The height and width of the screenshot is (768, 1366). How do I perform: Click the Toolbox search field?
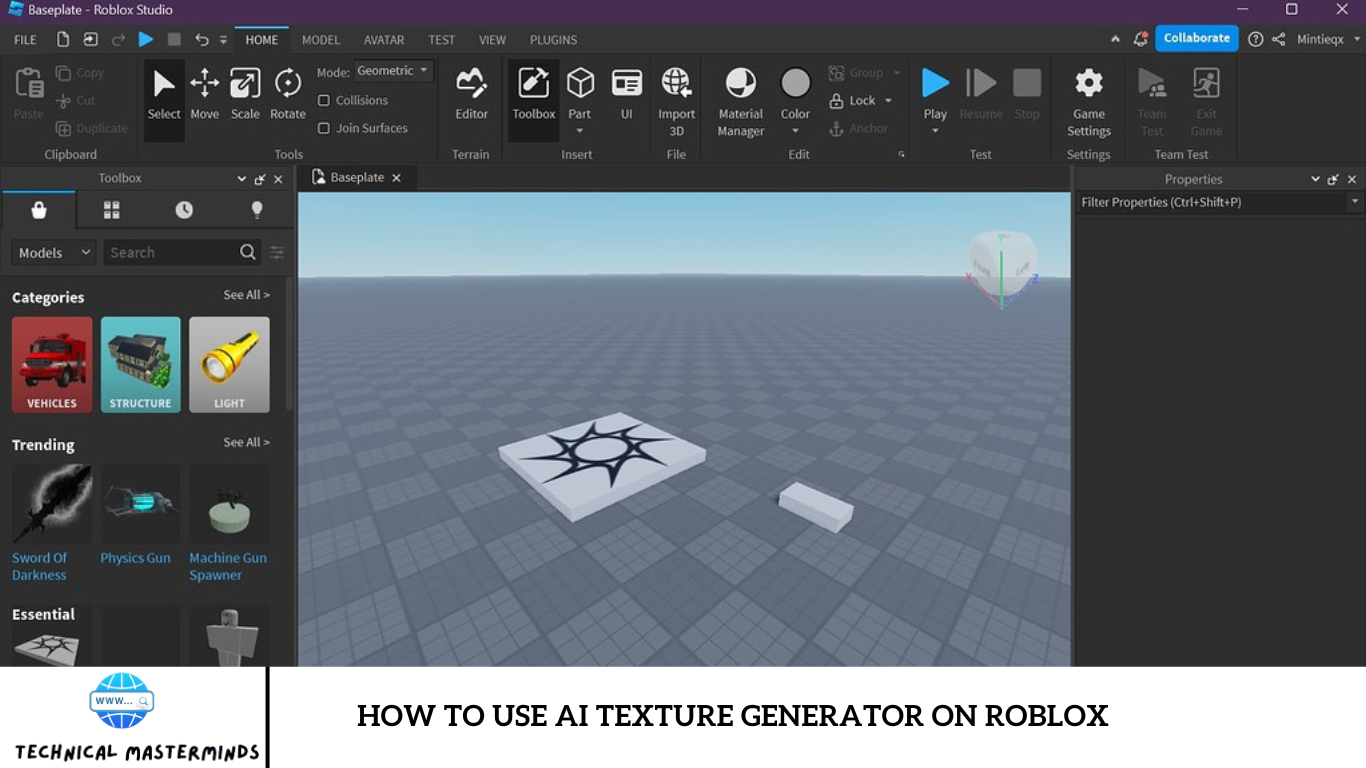[x=170, y=253]
